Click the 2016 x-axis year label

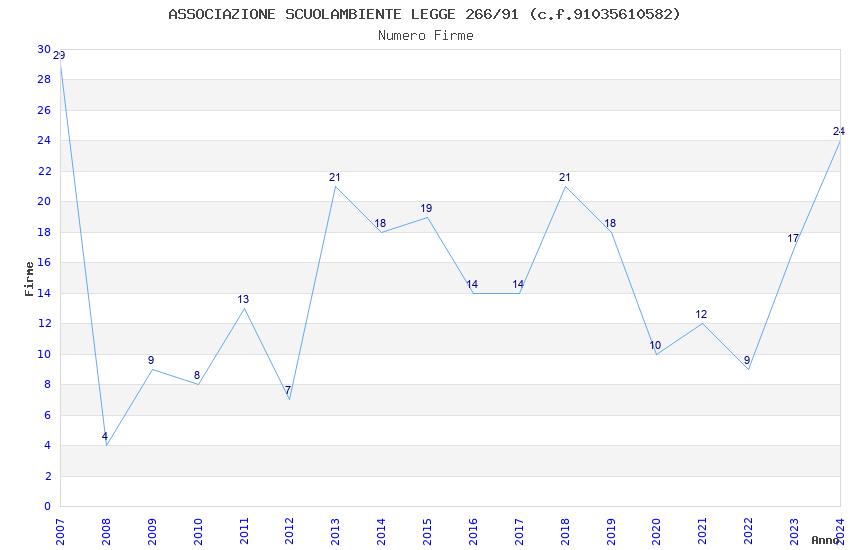pos(473,532)
